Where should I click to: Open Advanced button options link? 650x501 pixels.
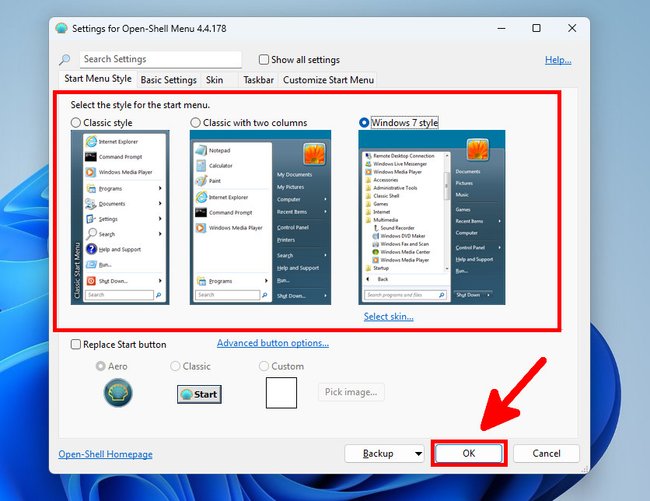273,343
